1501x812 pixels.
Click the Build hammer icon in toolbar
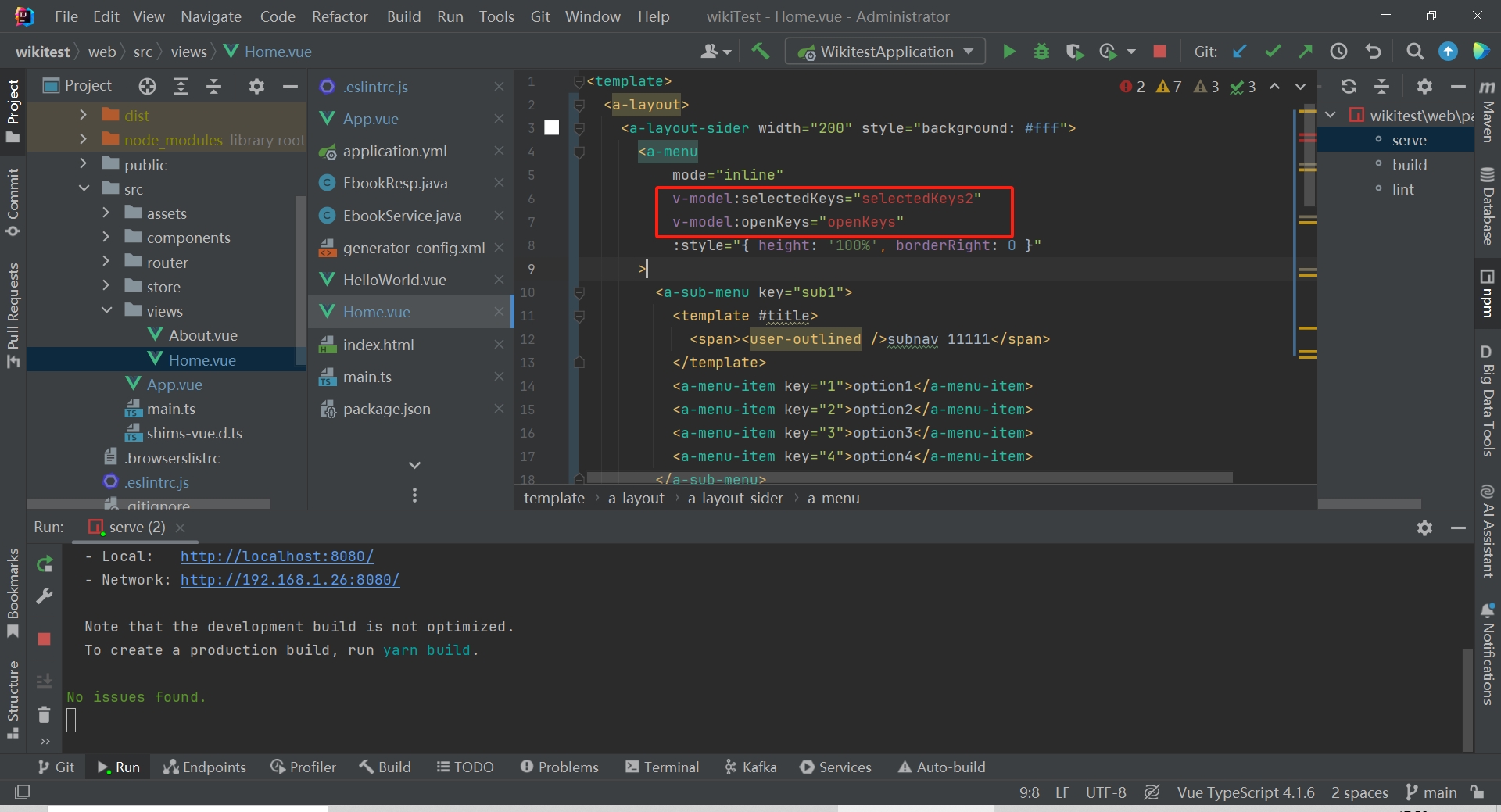(760, 52)
